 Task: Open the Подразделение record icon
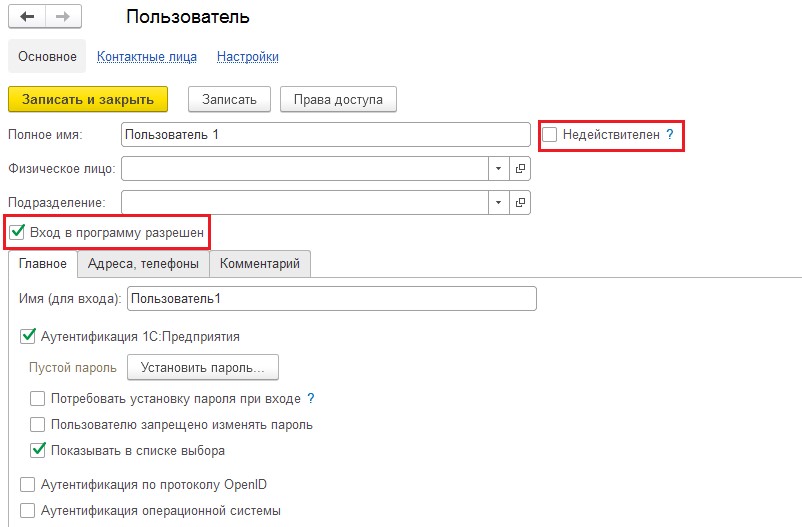(520, 203)
